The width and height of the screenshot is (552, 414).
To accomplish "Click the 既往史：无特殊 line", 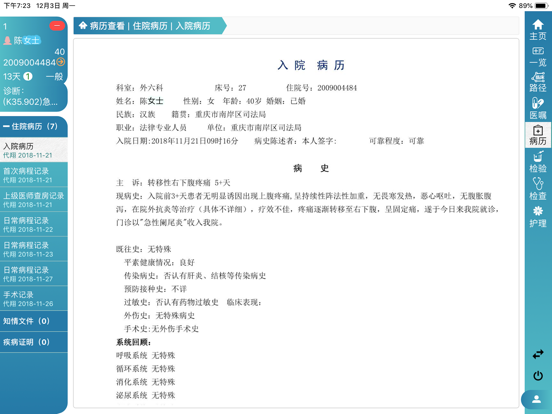I will coord(144,249).
